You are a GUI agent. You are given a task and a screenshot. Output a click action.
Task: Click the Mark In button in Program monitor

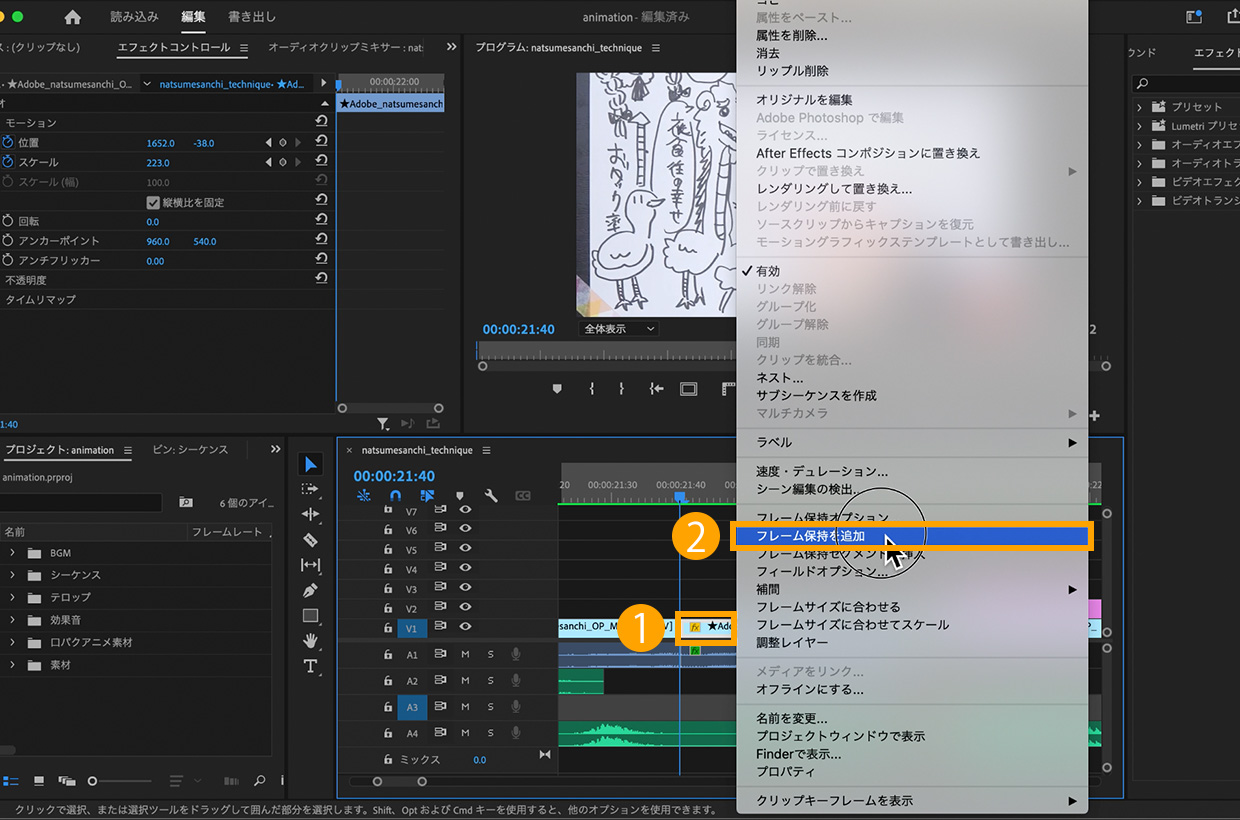tap(591, 389)
